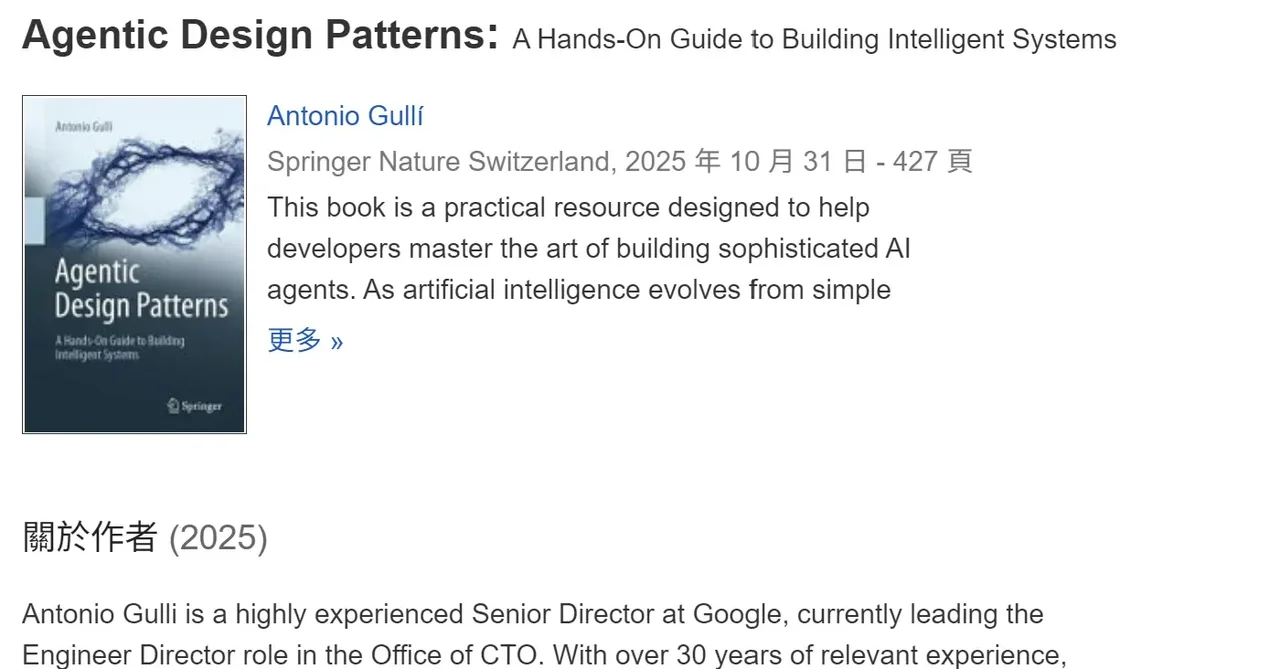Click the » chevron after 更多
The height and width of the screenshot is (669, 1280).
coord(336,342)
